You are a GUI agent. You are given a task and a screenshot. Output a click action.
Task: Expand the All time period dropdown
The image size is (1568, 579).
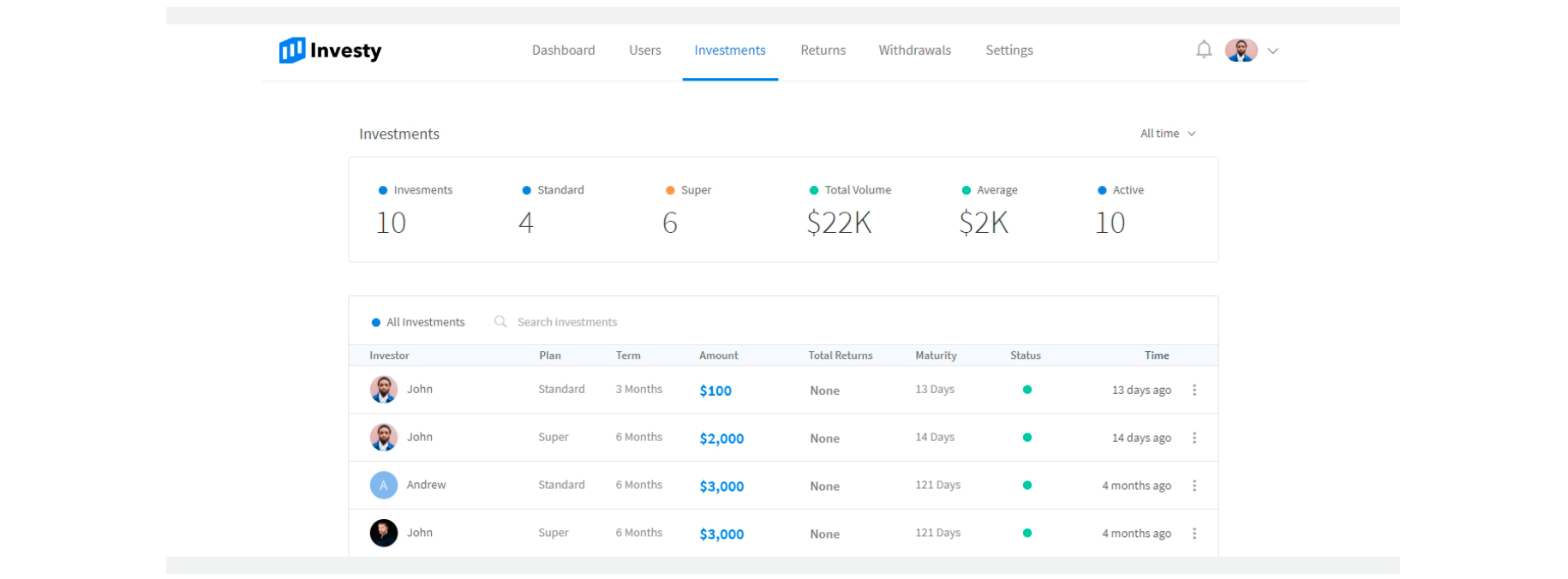coord(1168,134)
